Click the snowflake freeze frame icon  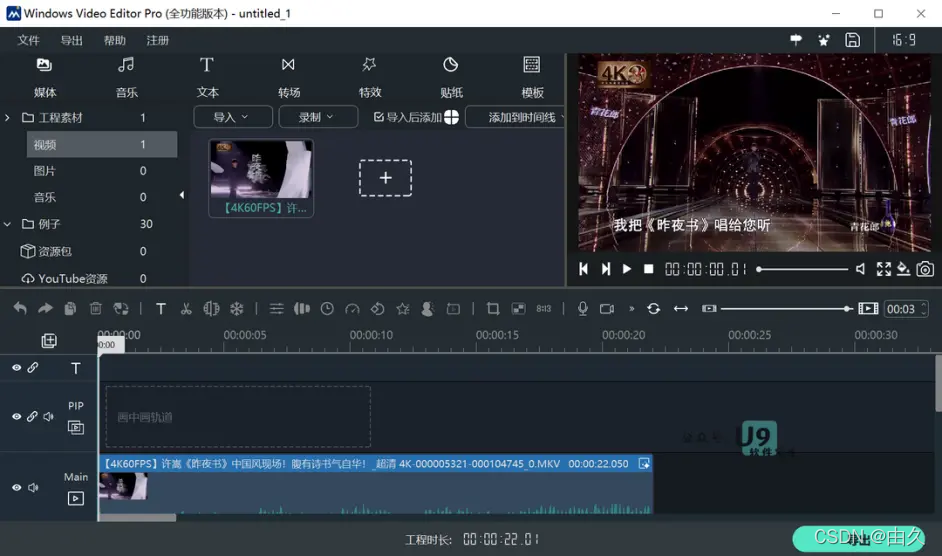coord(237,308)
